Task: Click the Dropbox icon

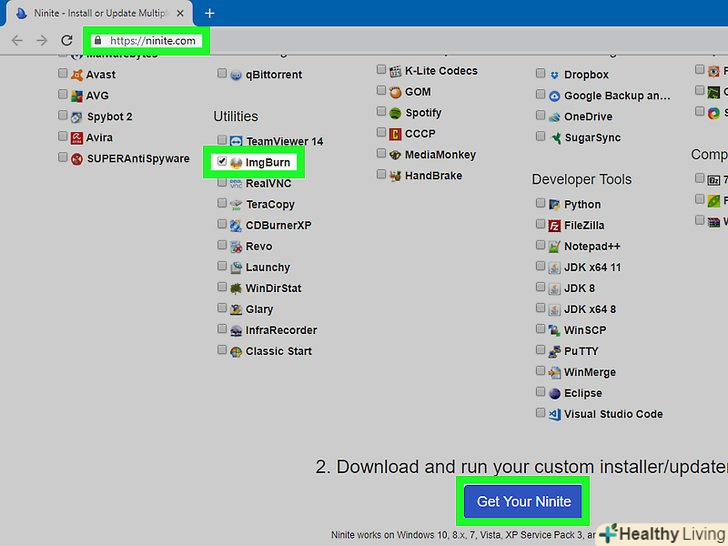Action: [x=554, y=75]
